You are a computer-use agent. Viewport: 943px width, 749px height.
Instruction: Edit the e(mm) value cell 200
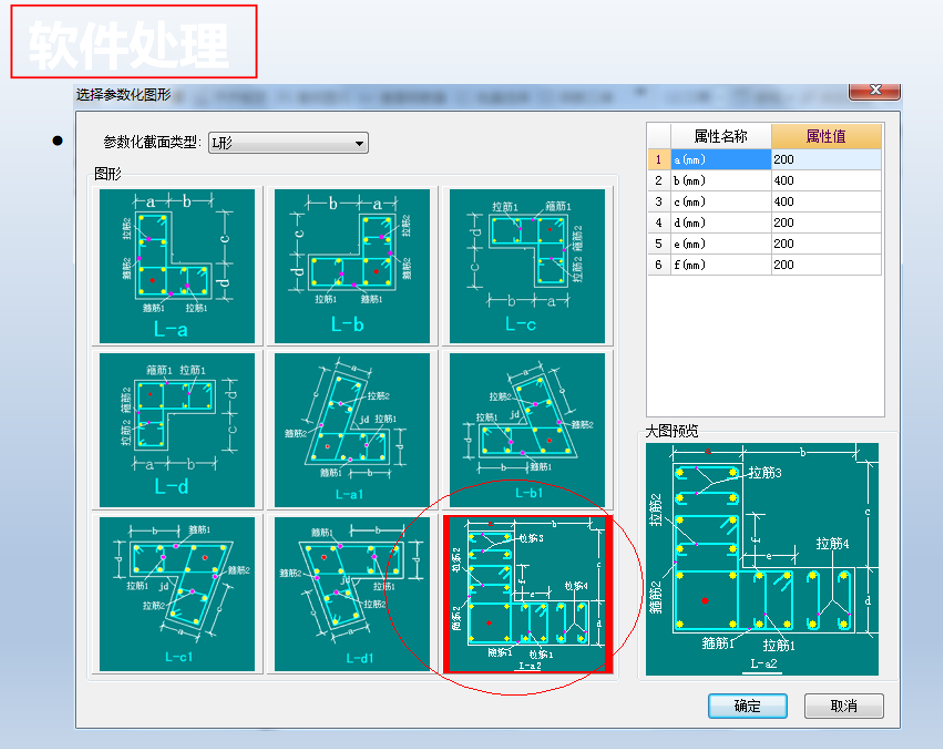826,244
